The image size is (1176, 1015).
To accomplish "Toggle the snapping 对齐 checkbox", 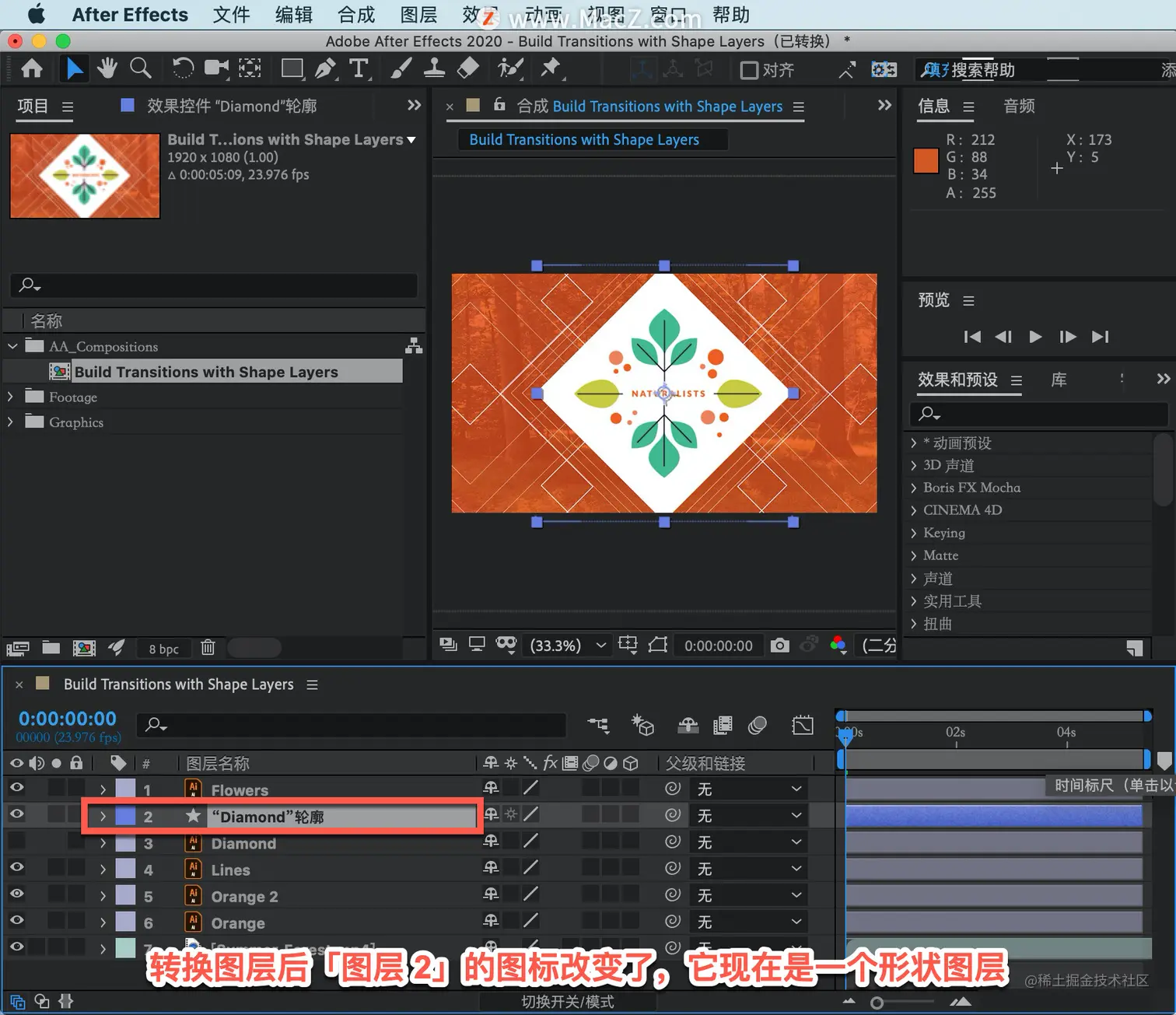I will 749,71.
